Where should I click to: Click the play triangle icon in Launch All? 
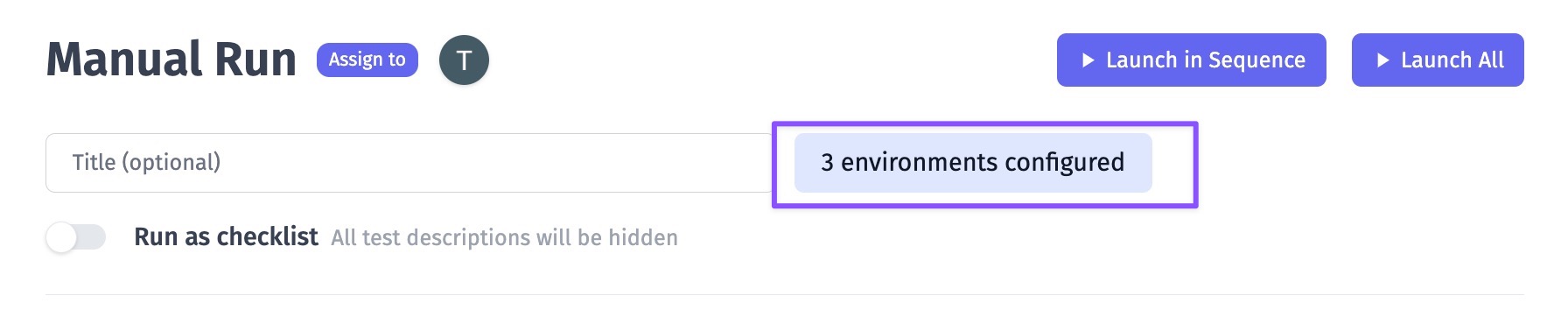[x=1382, y=60]
